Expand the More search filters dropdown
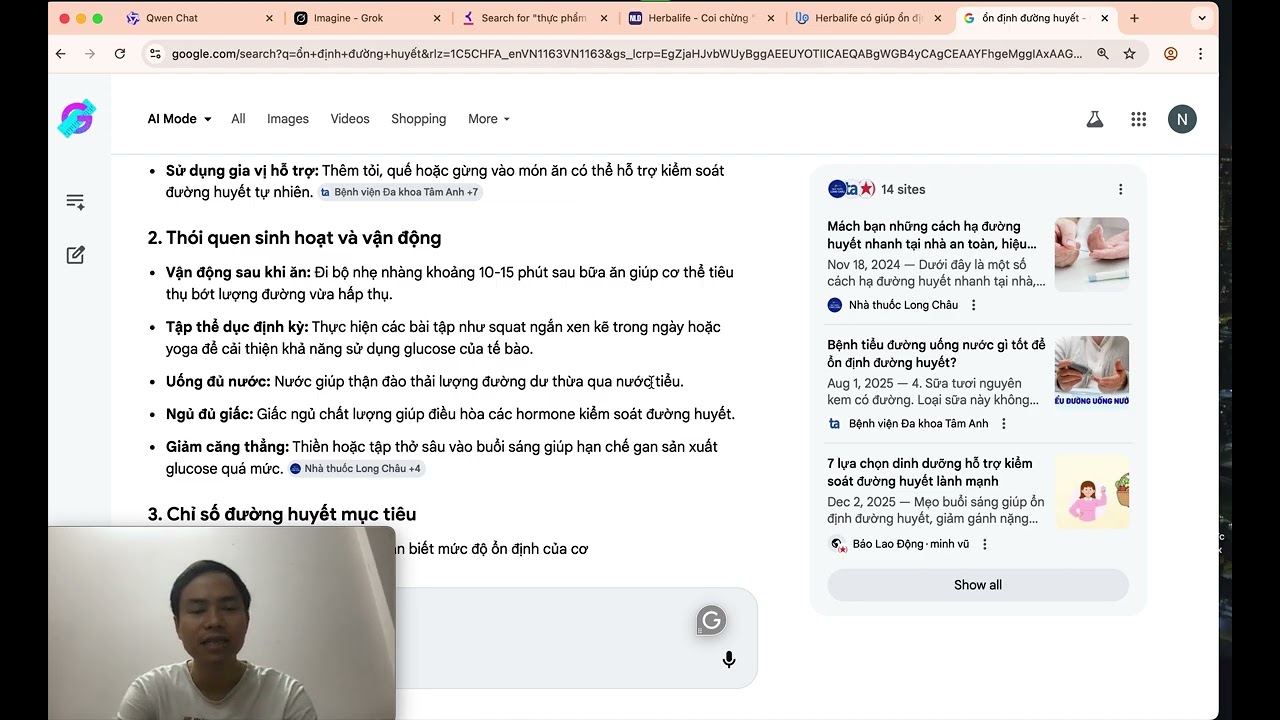The image size is (1280, 720). [x=489, y=119]
